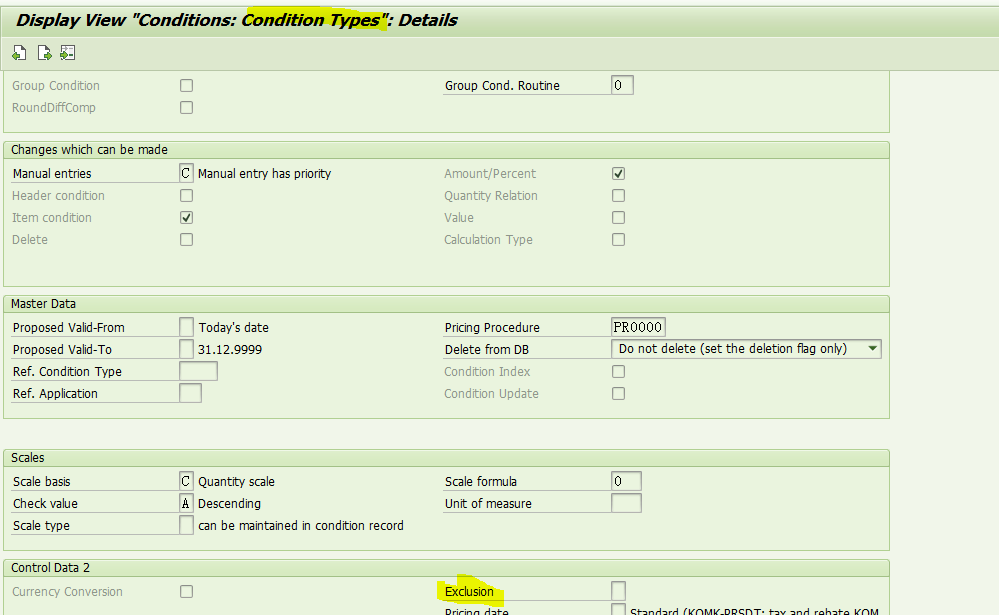Screen dimensions: 999x615
Task: Uncheck the Item condition checkbox
Action: click(x=186, y=217)
